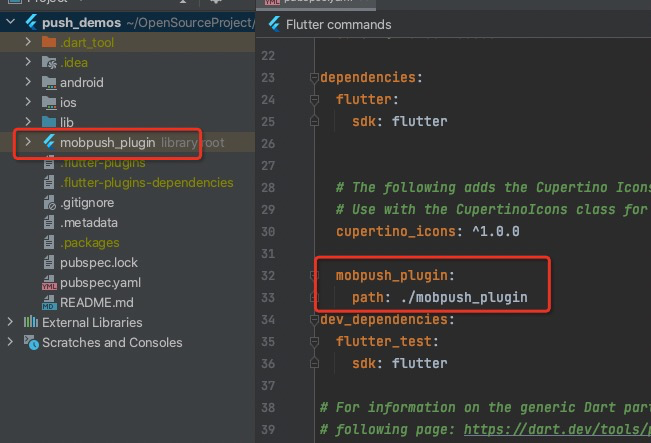Click the README.md markdown file icon

49,303
